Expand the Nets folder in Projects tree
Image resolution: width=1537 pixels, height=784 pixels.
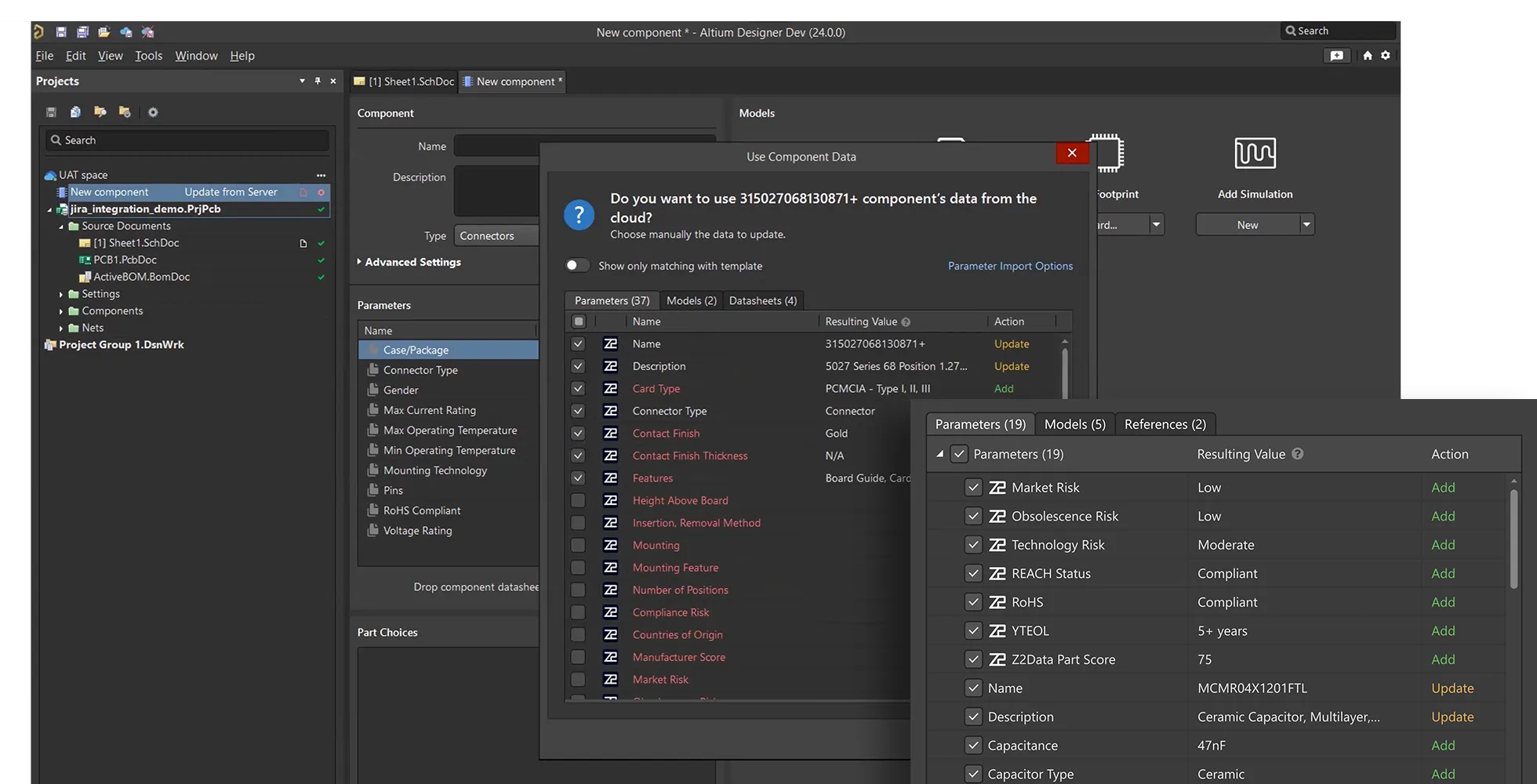pyautogui.click(x=61, y=328)
